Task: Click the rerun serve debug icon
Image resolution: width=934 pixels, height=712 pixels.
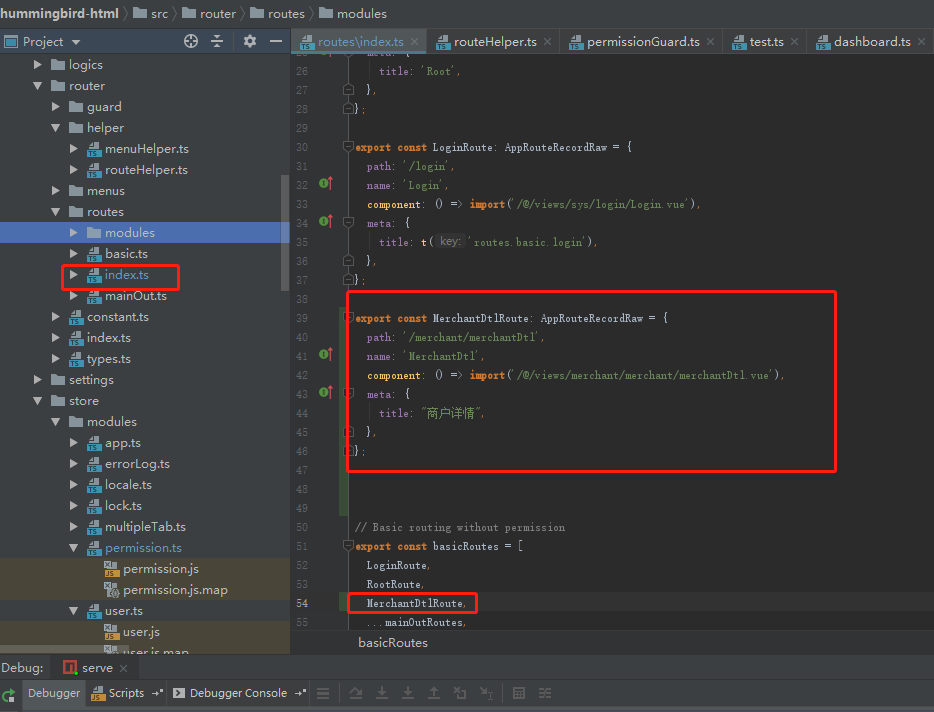Action: coord(9,695)
